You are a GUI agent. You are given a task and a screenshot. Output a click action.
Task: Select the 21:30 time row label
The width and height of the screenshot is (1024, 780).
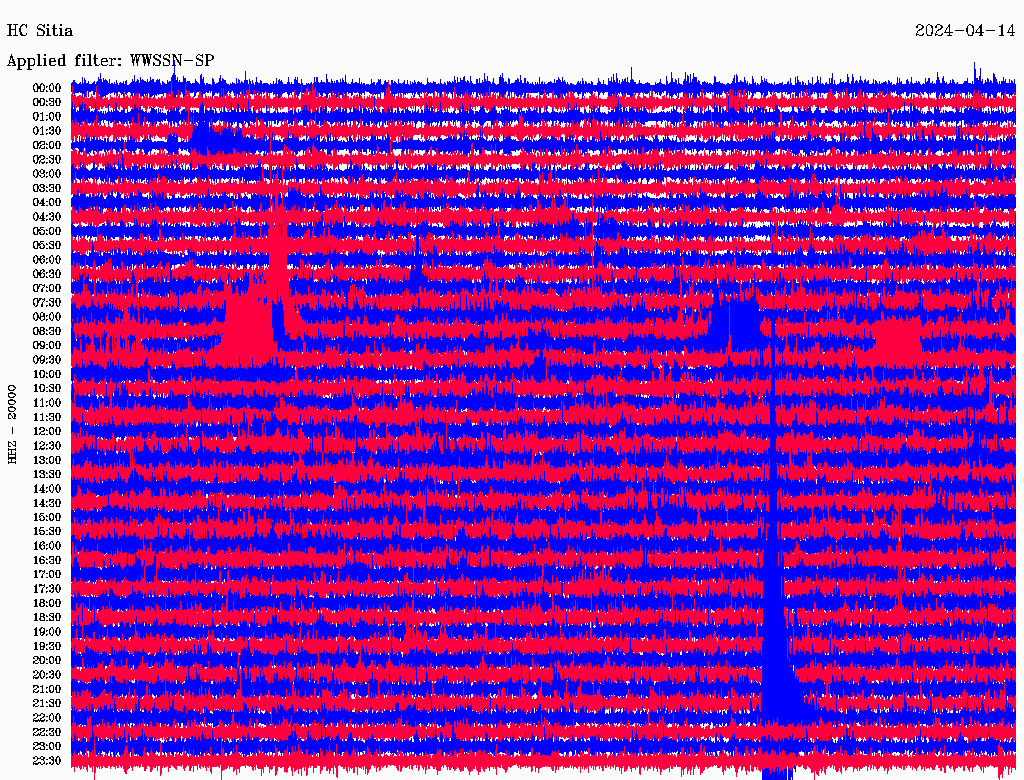coord(46,703)
